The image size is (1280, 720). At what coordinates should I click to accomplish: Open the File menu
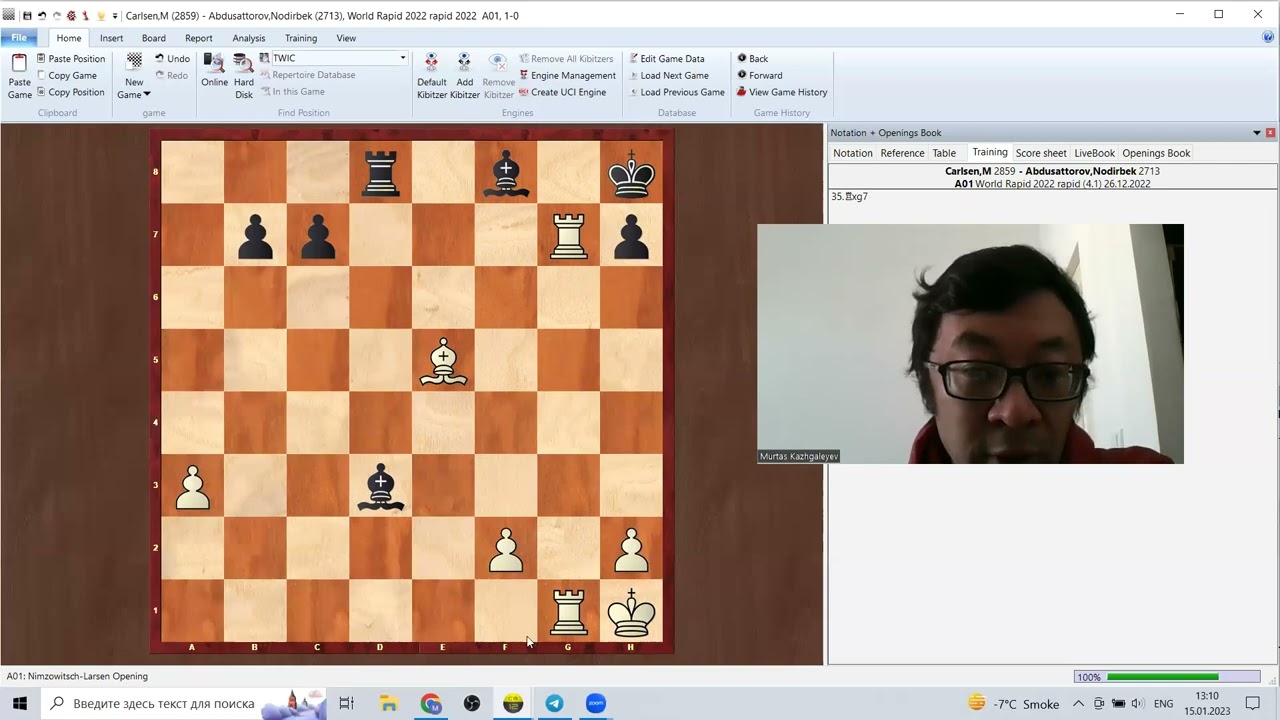tap(19, 38)
